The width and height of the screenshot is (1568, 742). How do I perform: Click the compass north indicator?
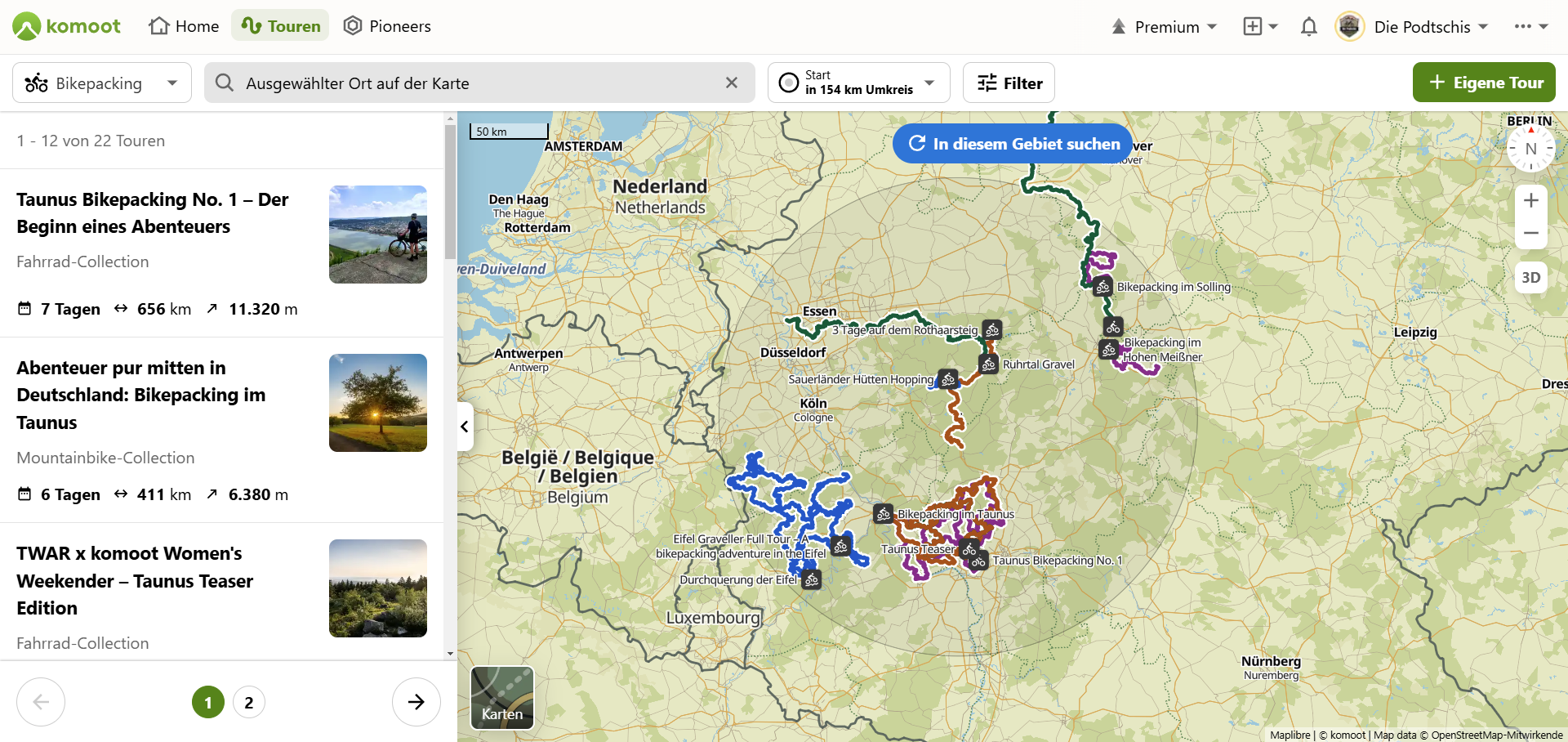[x=1531, y=149]
